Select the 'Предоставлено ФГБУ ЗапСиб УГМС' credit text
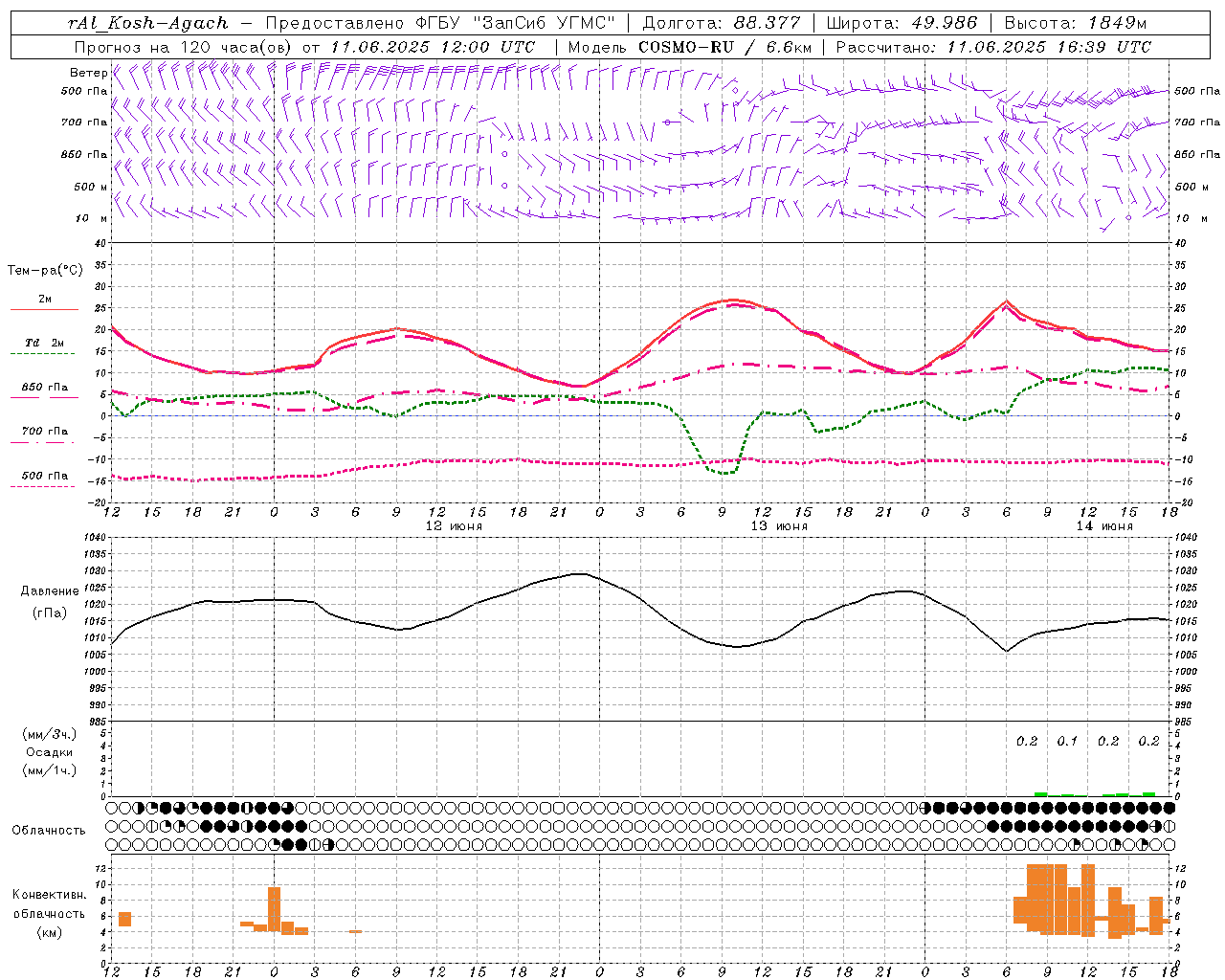 [440, 23]
